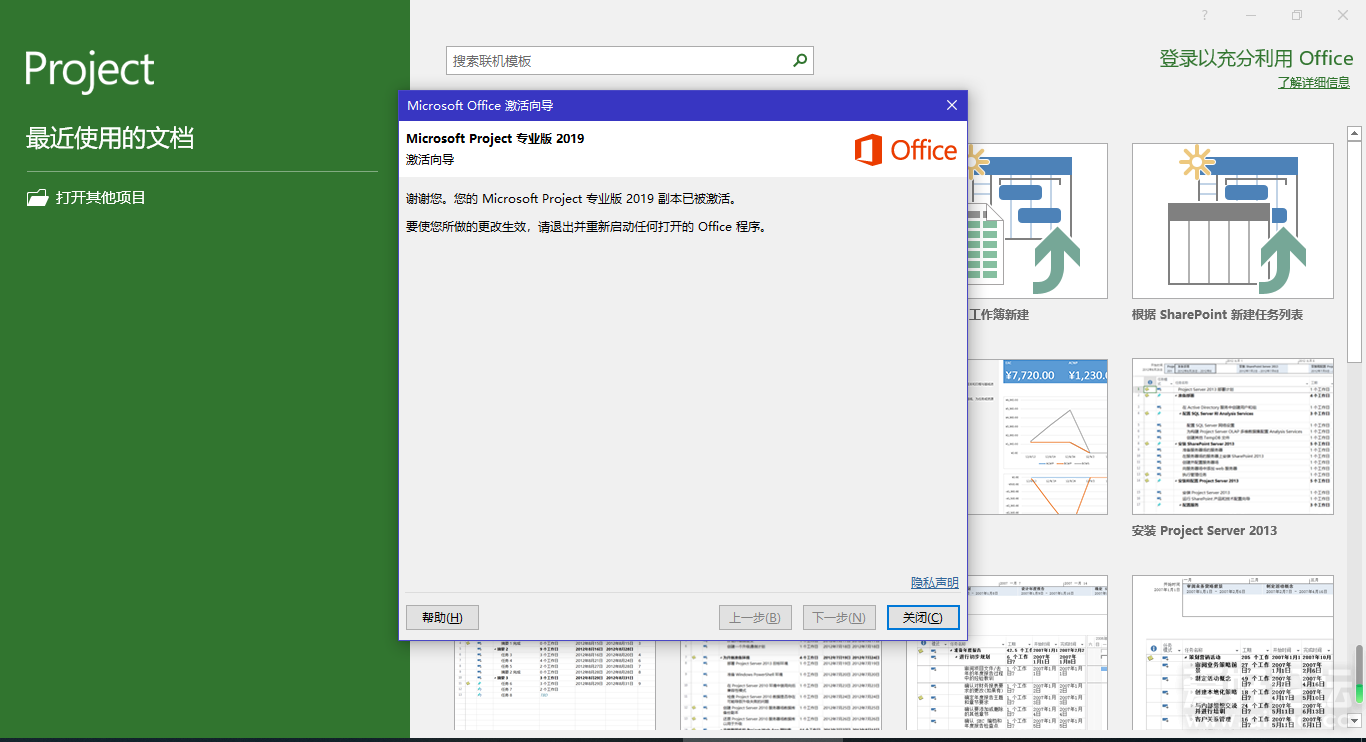Image resolution: width=1366 pixels, height=742 pixels.
Task: Click scrollbar up arrow in template gallery
Action: point(1355,132)
